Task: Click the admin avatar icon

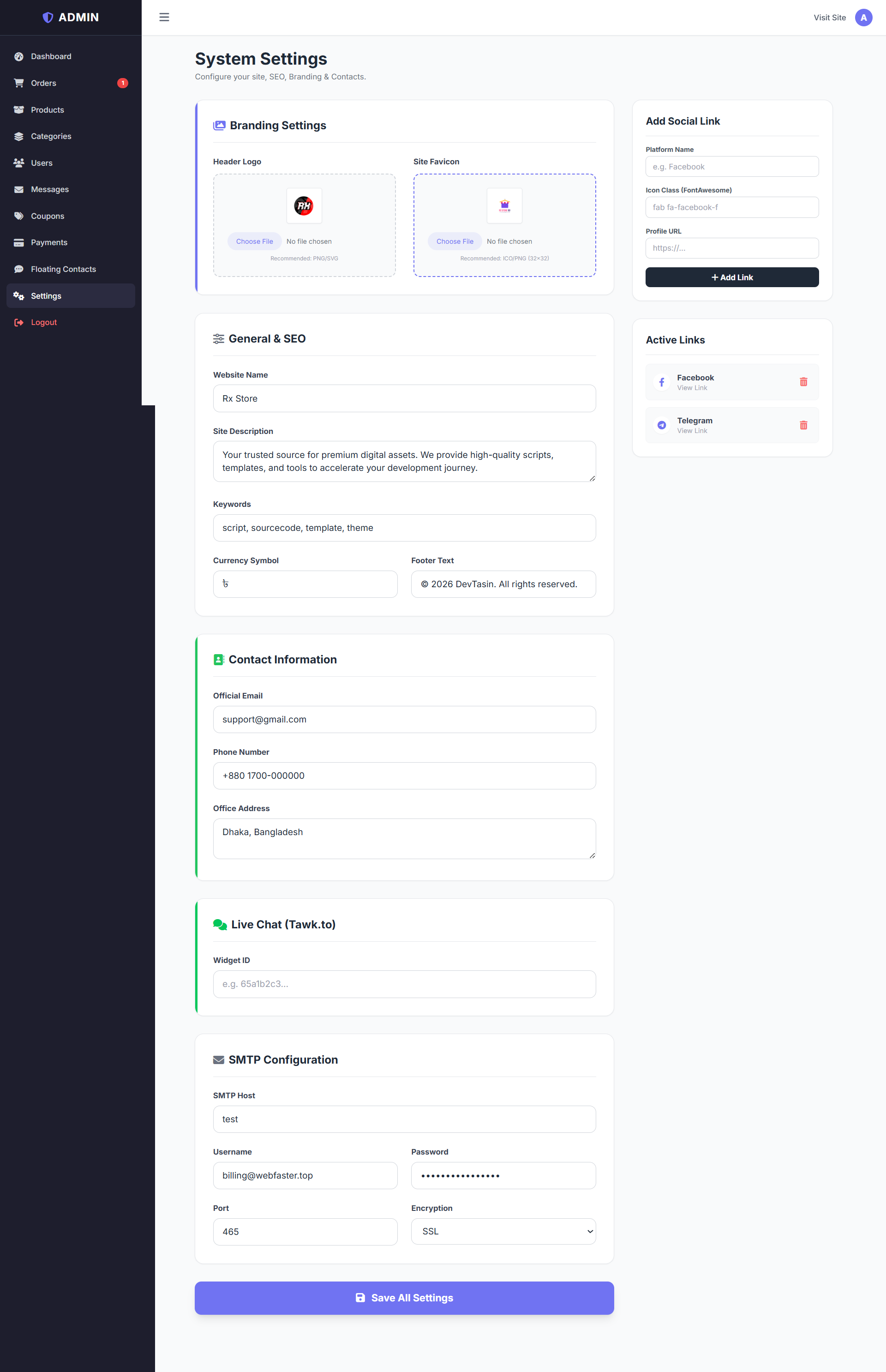Action: coord(863,18)
